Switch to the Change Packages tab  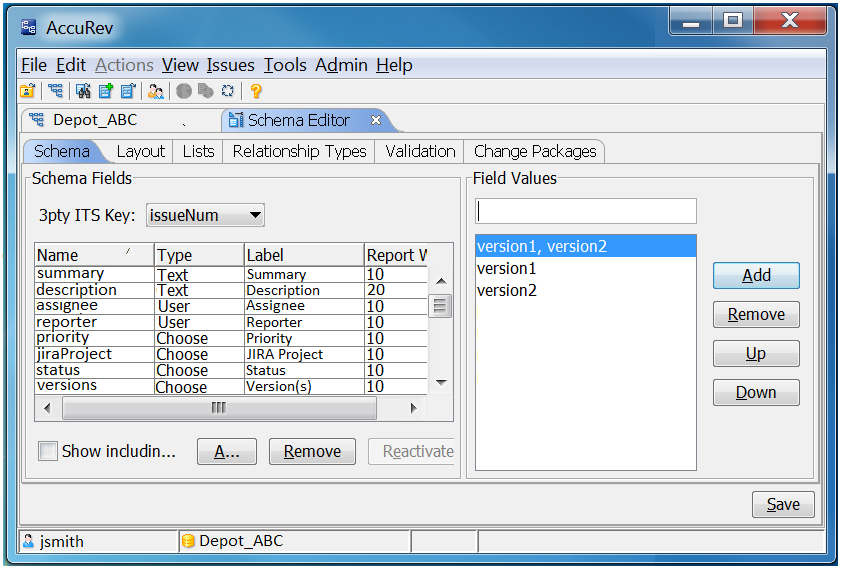tap(535, 151)
